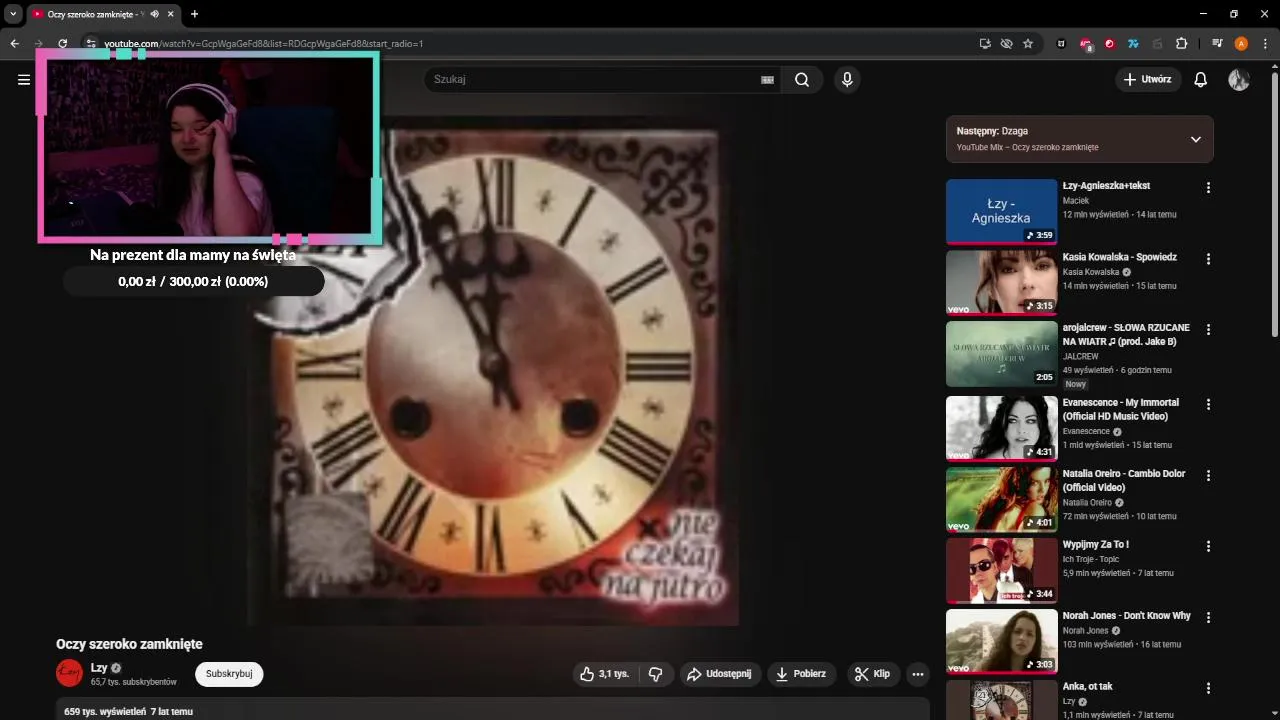
Task: Click the video title Oczy szeroko zamknięte
Action: point(129,644)
